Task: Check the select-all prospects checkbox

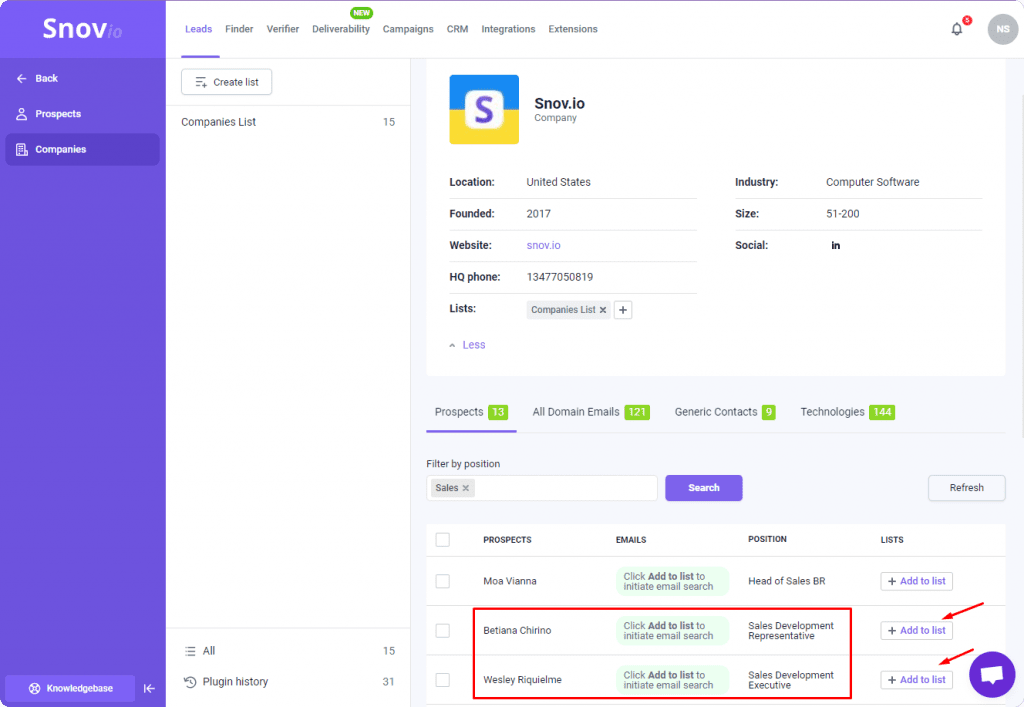Action: tap(443, 539)
